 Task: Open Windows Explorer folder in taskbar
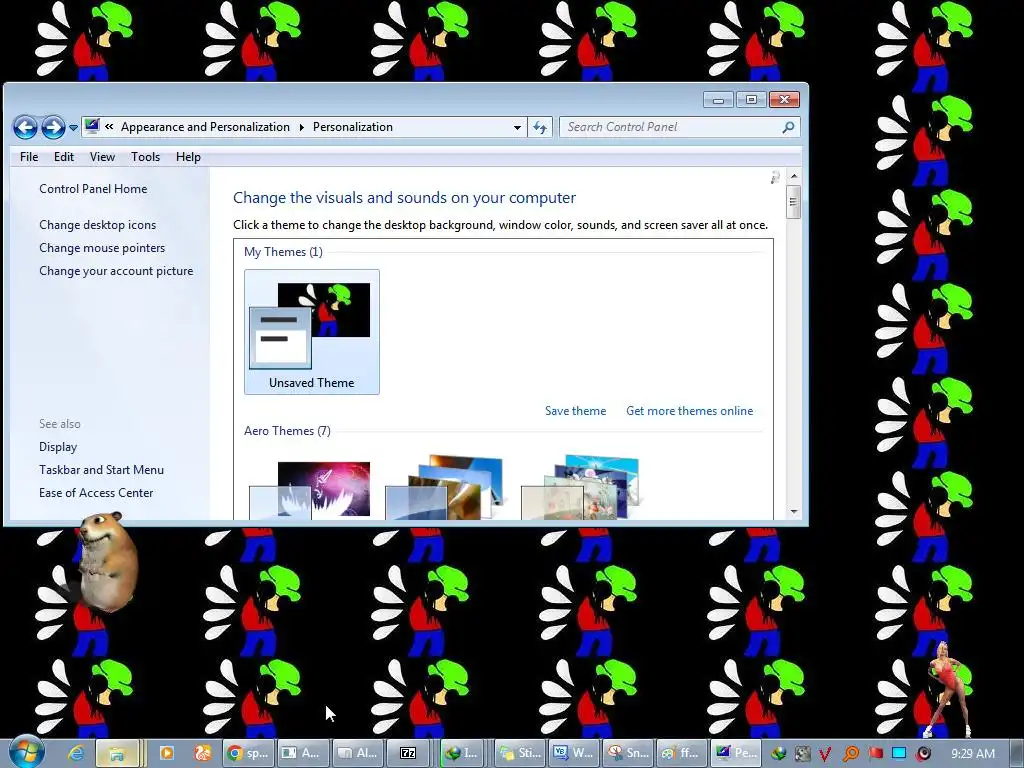117,753
